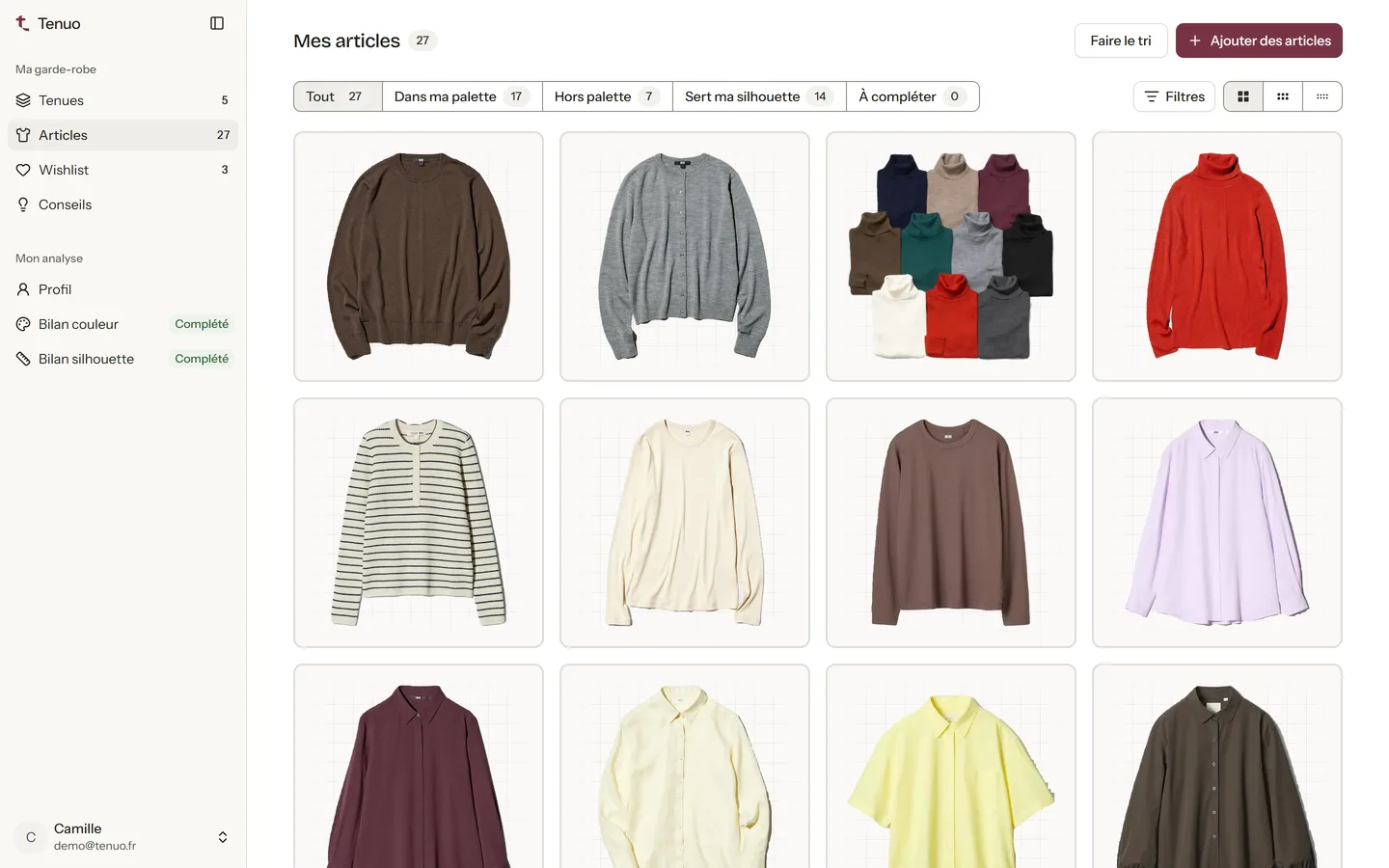Click the Profil person icon
The width and height of the screenshot is (1389, 868).
pyautogui.click(x=23, y=289)
